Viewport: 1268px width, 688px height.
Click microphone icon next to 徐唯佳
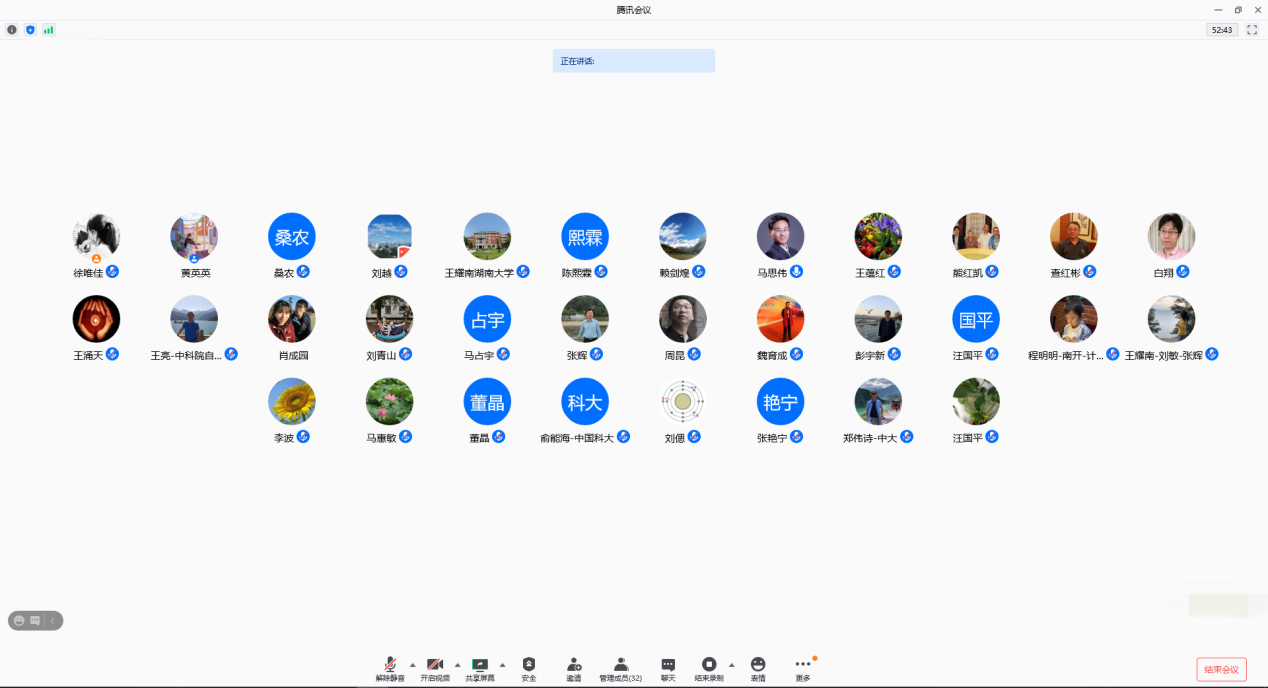[113, 272]
